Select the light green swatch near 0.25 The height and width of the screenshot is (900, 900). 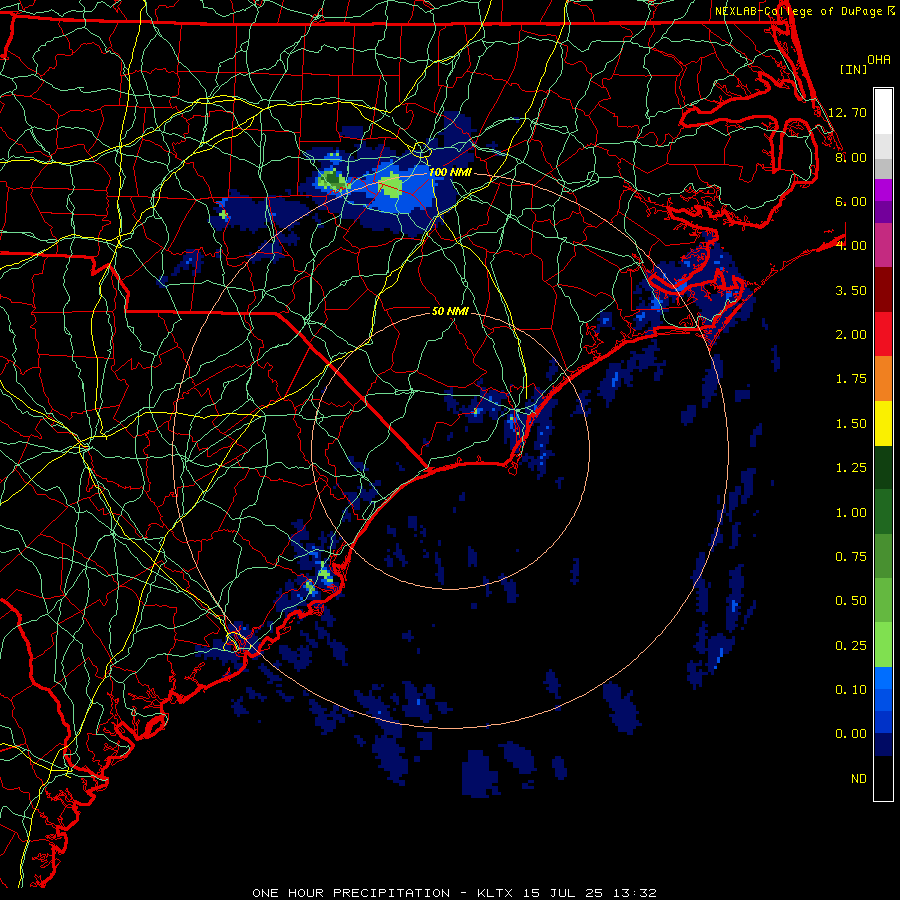pos(883,645)
